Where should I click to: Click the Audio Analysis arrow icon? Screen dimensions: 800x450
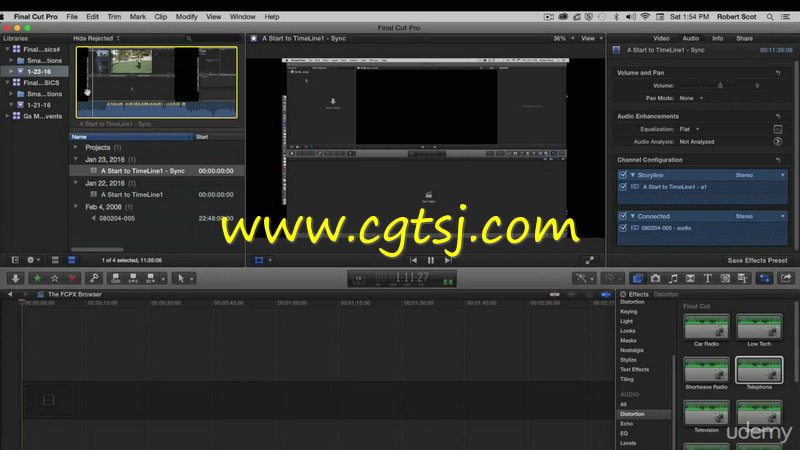778,141
